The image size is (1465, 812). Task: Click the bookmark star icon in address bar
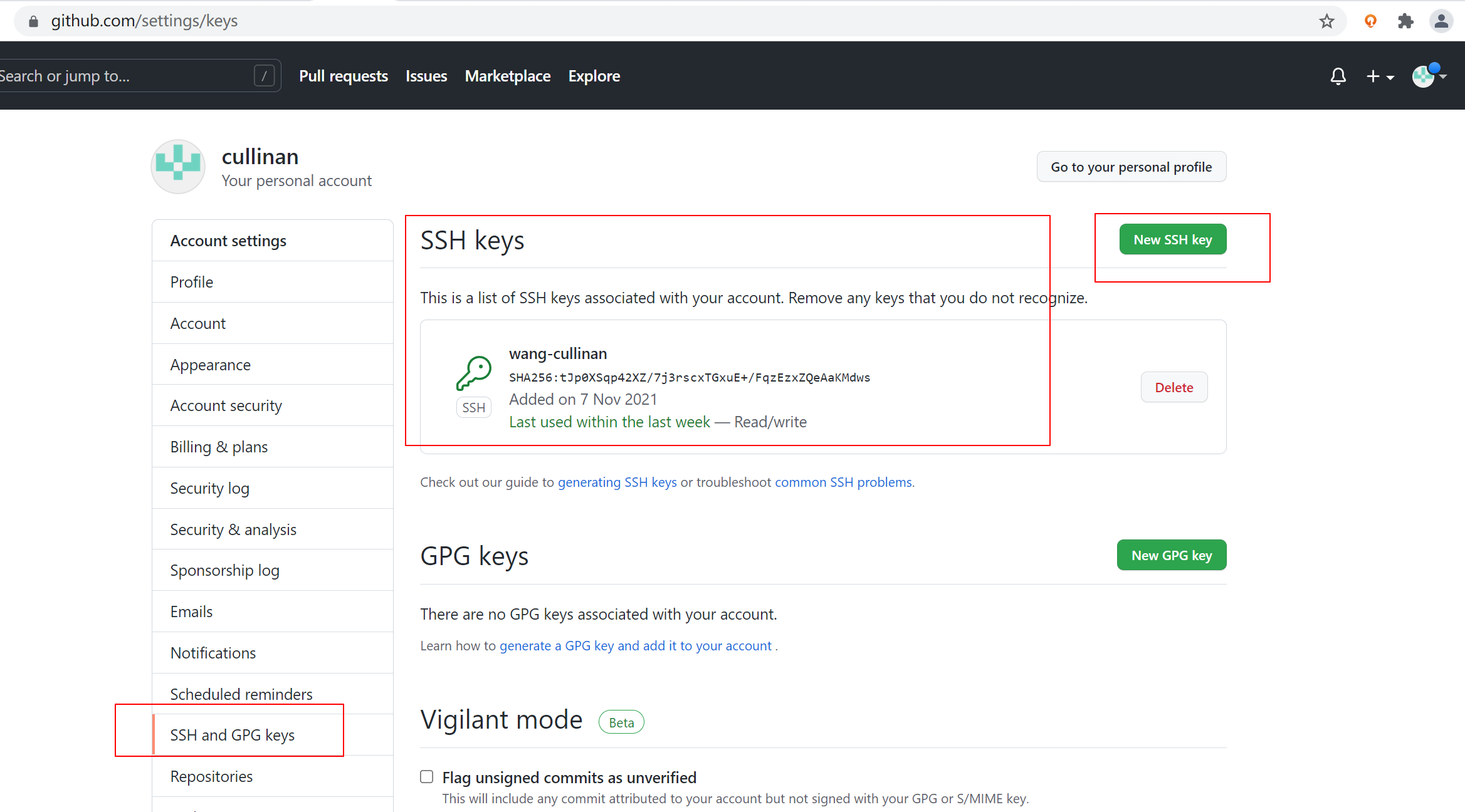pyautogui.click(x=1326, y=21)
